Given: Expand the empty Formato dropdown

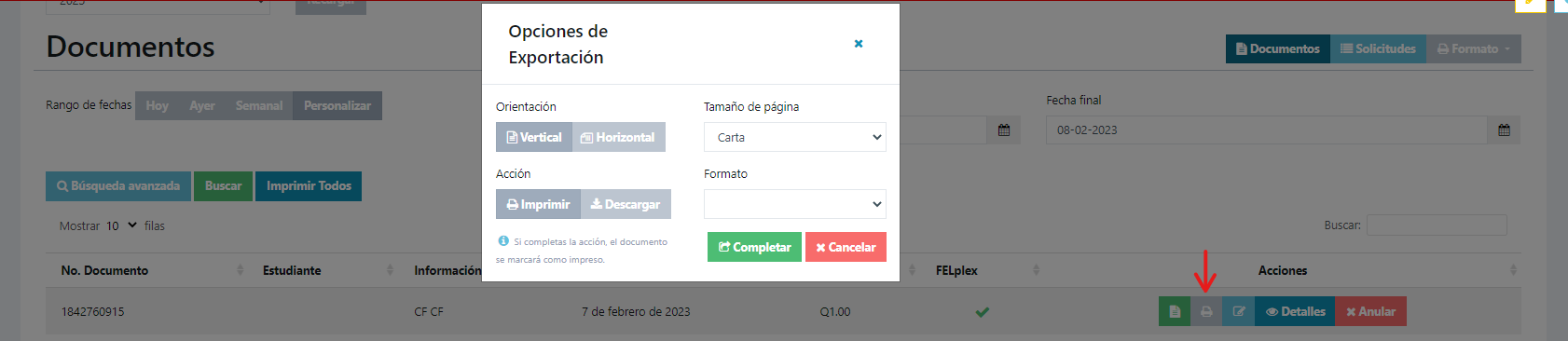Looking at the screenshot, I should [795, 204].
